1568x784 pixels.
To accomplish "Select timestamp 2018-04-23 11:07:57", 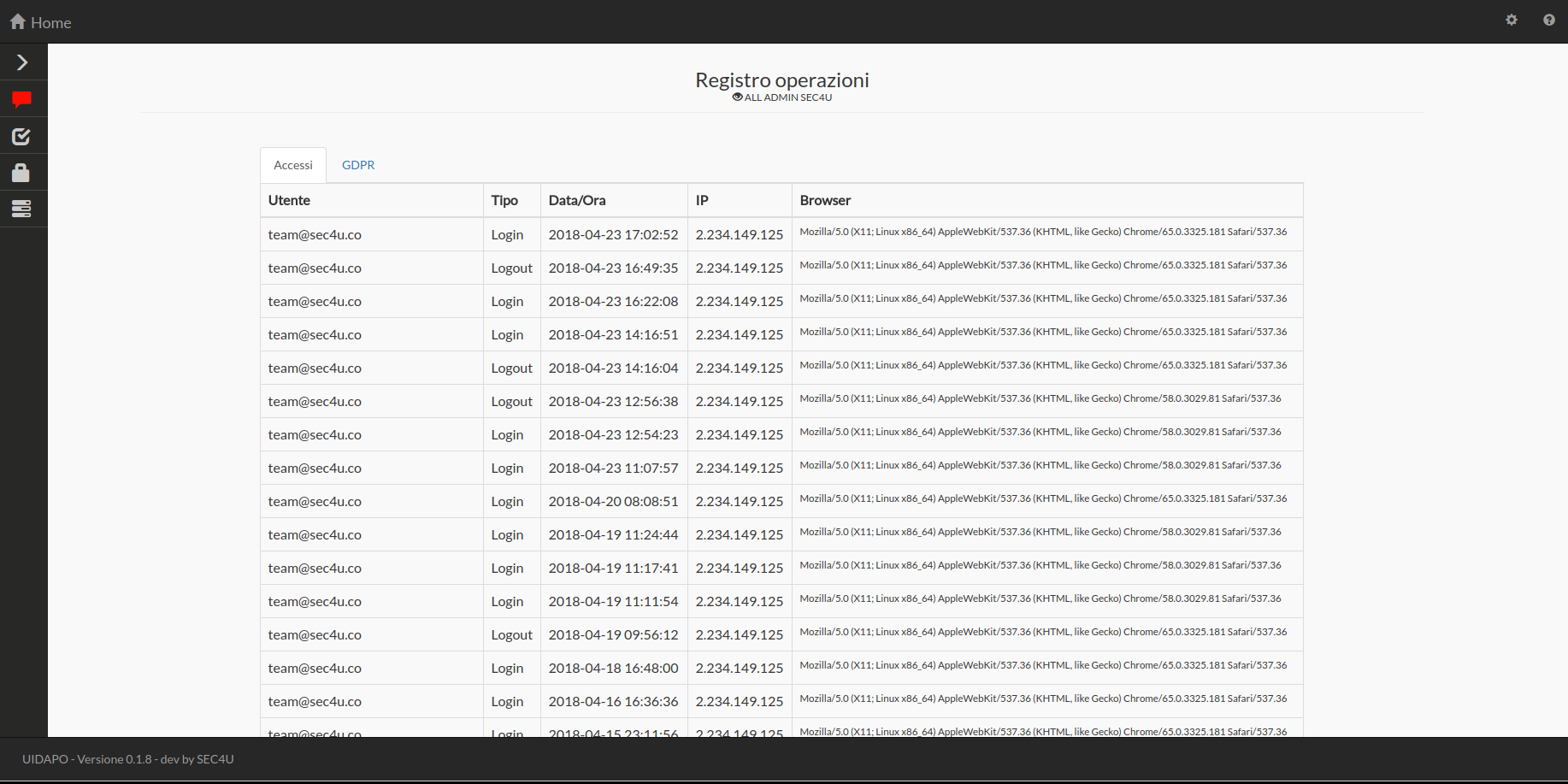I will point(613,468).
